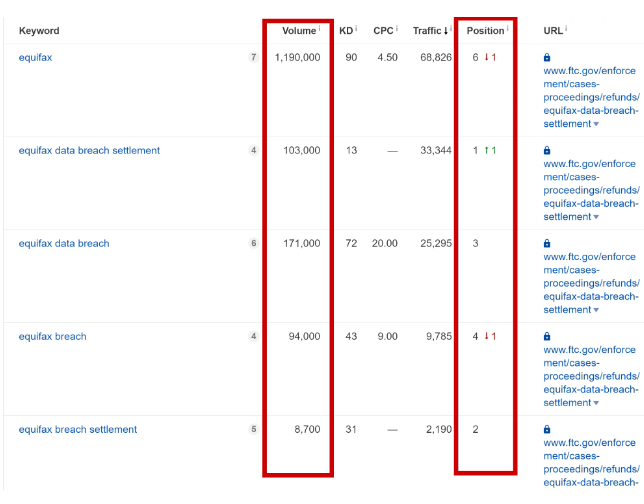Click the padlock icon in equifax row
The image size is (644, 504).
[x=547, y=57]
